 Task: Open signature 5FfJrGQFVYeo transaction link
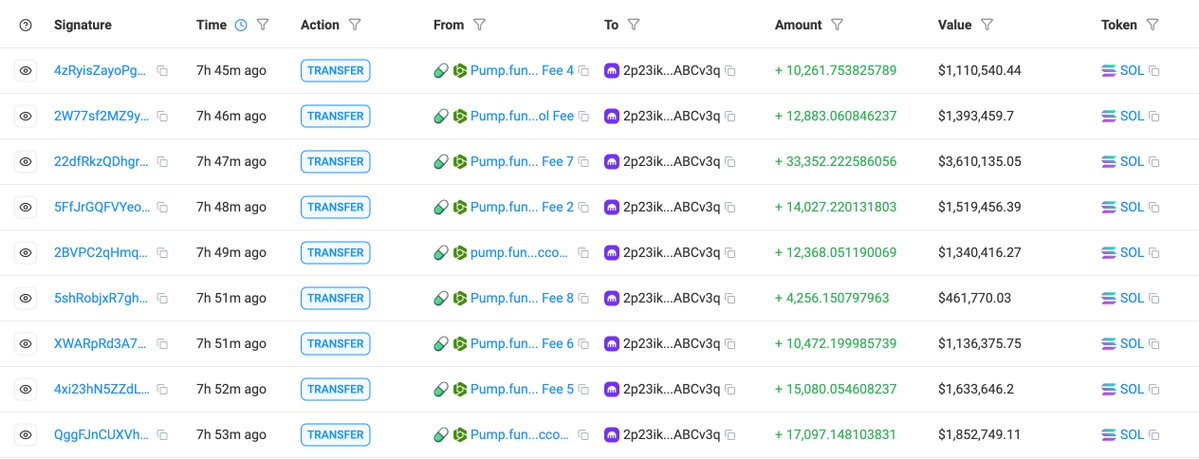[x=102, y=207]
